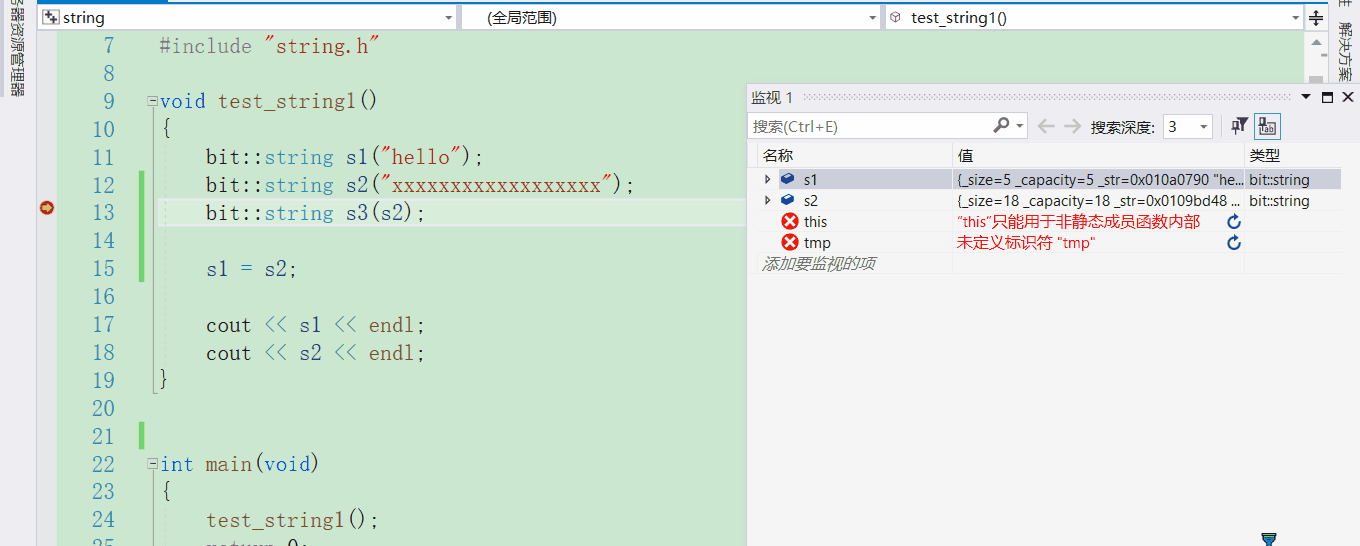
Task: Click the 监视 1 panel title
Action: [772, 97]
